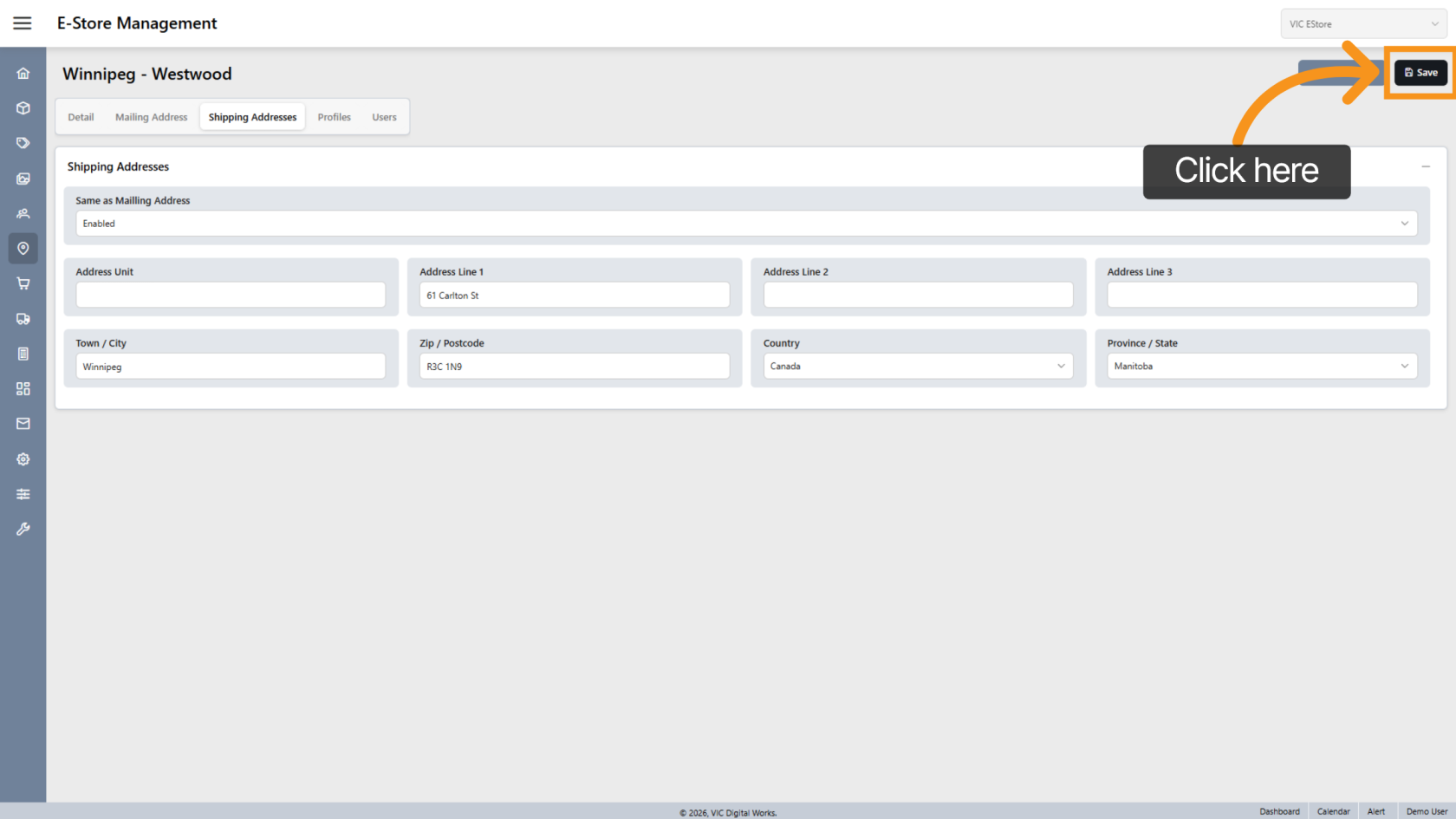Screen dimensions: 1456x819
Task: Open the tag icon in sidebar
Action: click(x=23, y=143)
